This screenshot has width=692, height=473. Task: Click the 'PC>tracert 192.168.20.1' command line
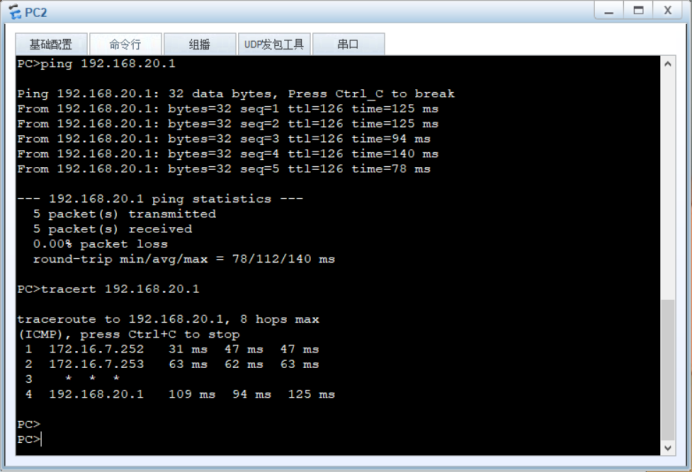click(x=108, y=289)
